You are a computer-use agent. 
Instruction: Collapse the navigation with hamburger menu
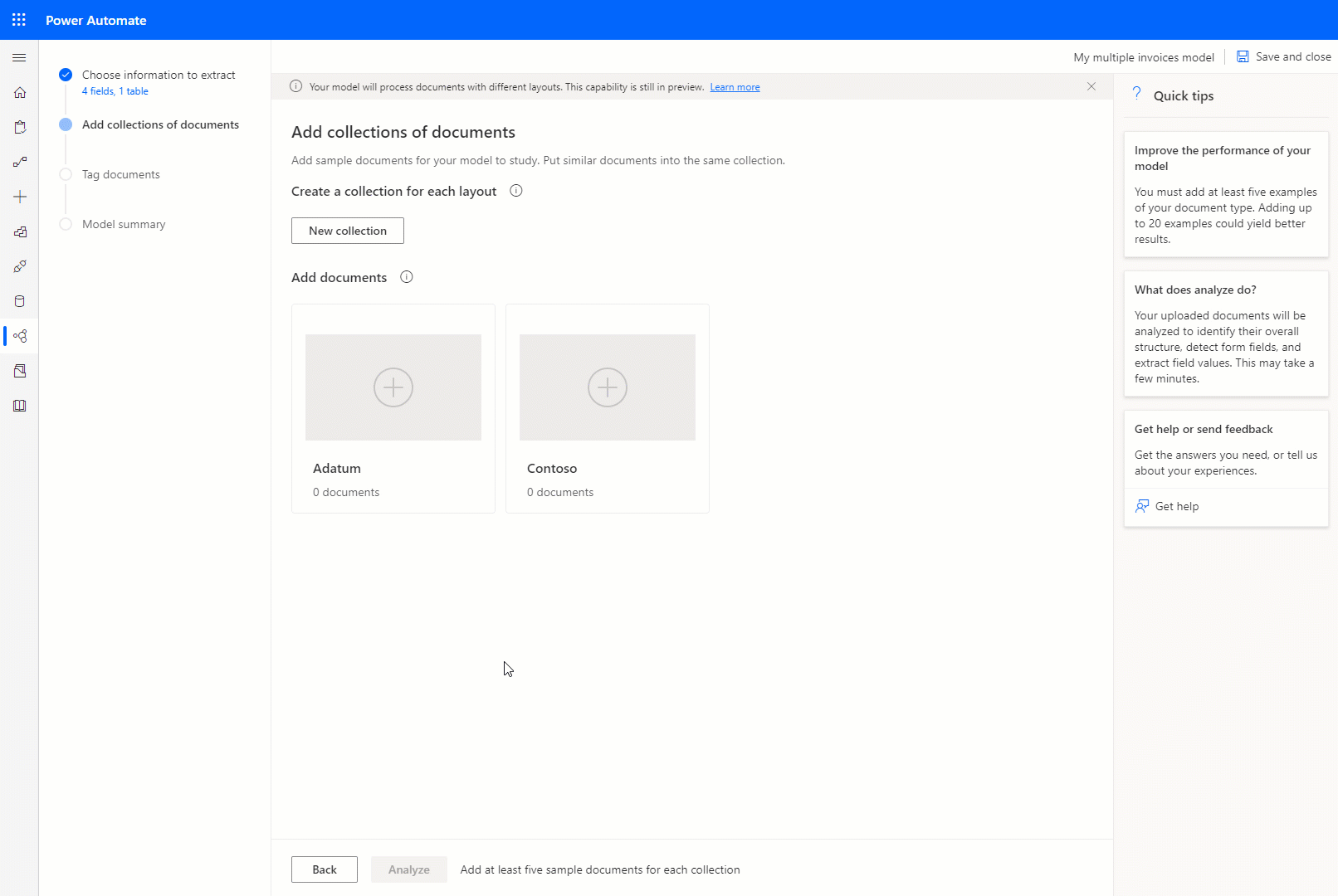(19, 57)
